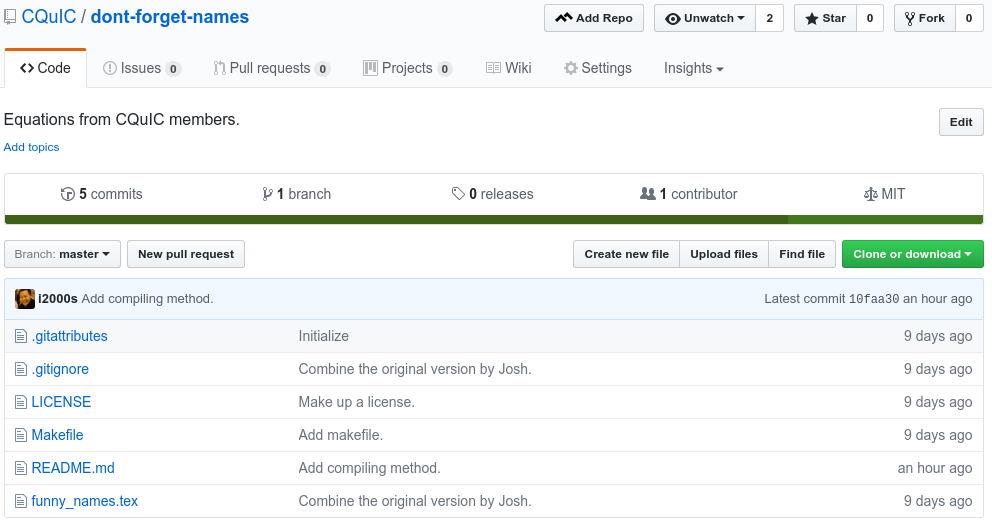The height and width of the screenshot is (522, 992).
Task: Open the Branch: master dropdown
Action: [x=63, y=254]
